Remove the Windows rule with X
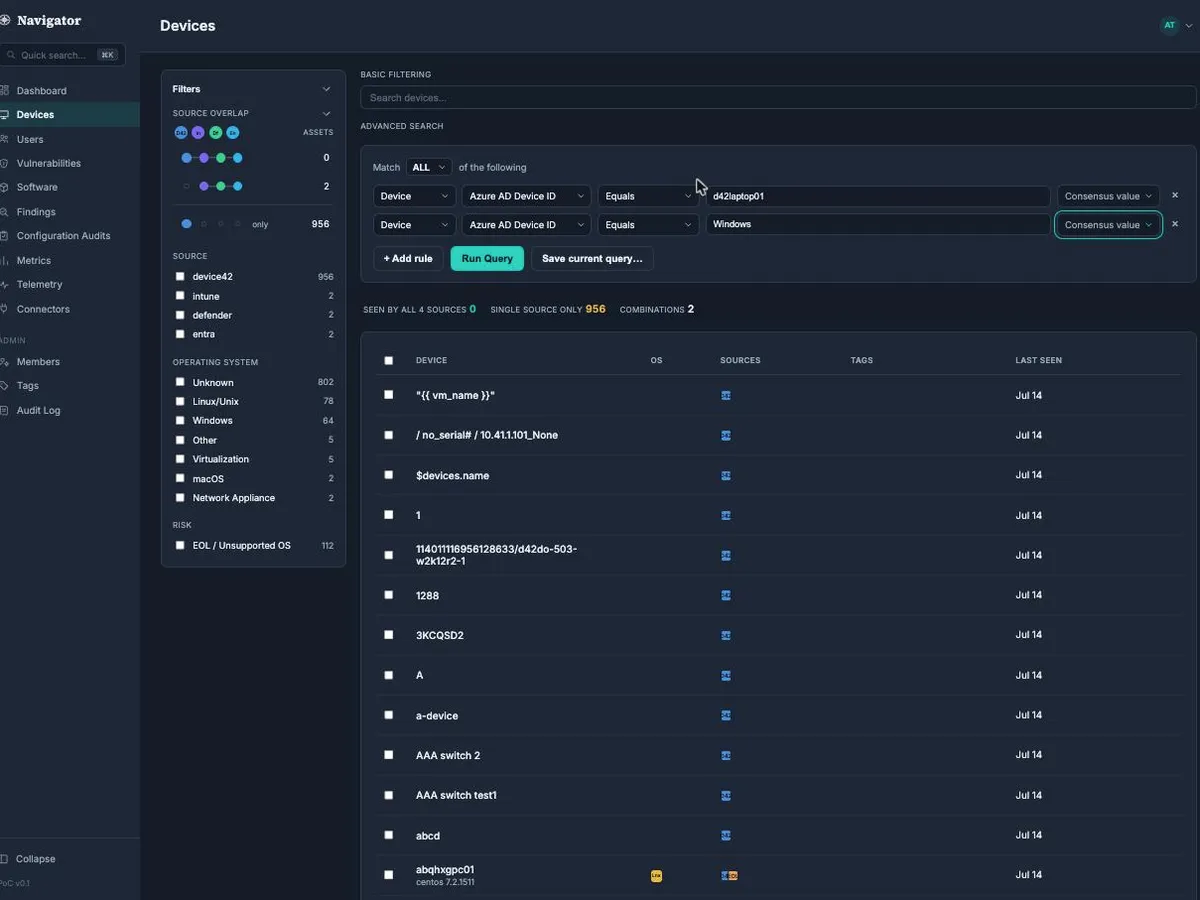Screen dimensions: 1200x900 pyautogui.click(x=1175, y=224)
